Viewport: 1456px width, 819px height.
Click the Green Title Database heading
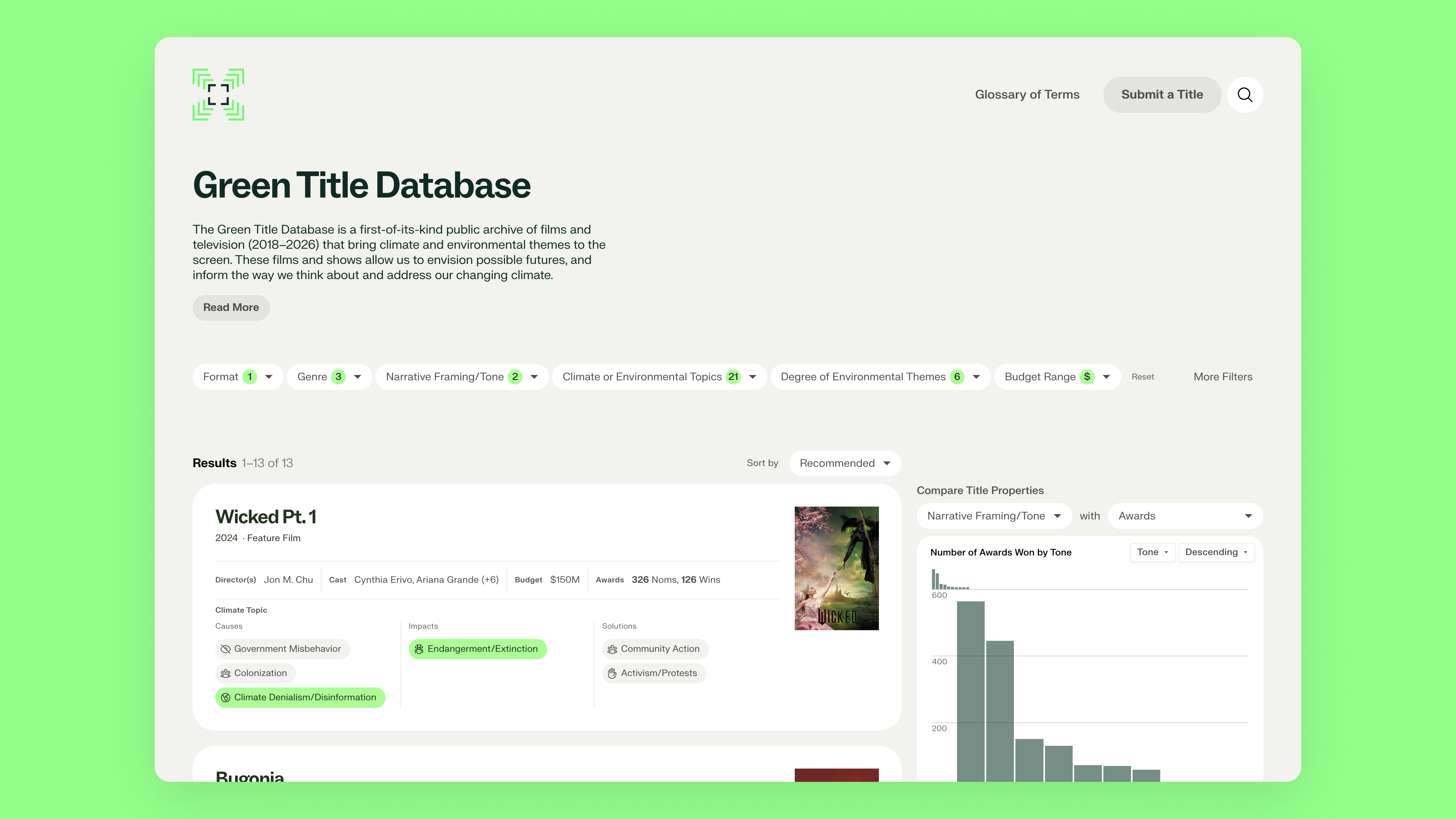coord(362,185)
